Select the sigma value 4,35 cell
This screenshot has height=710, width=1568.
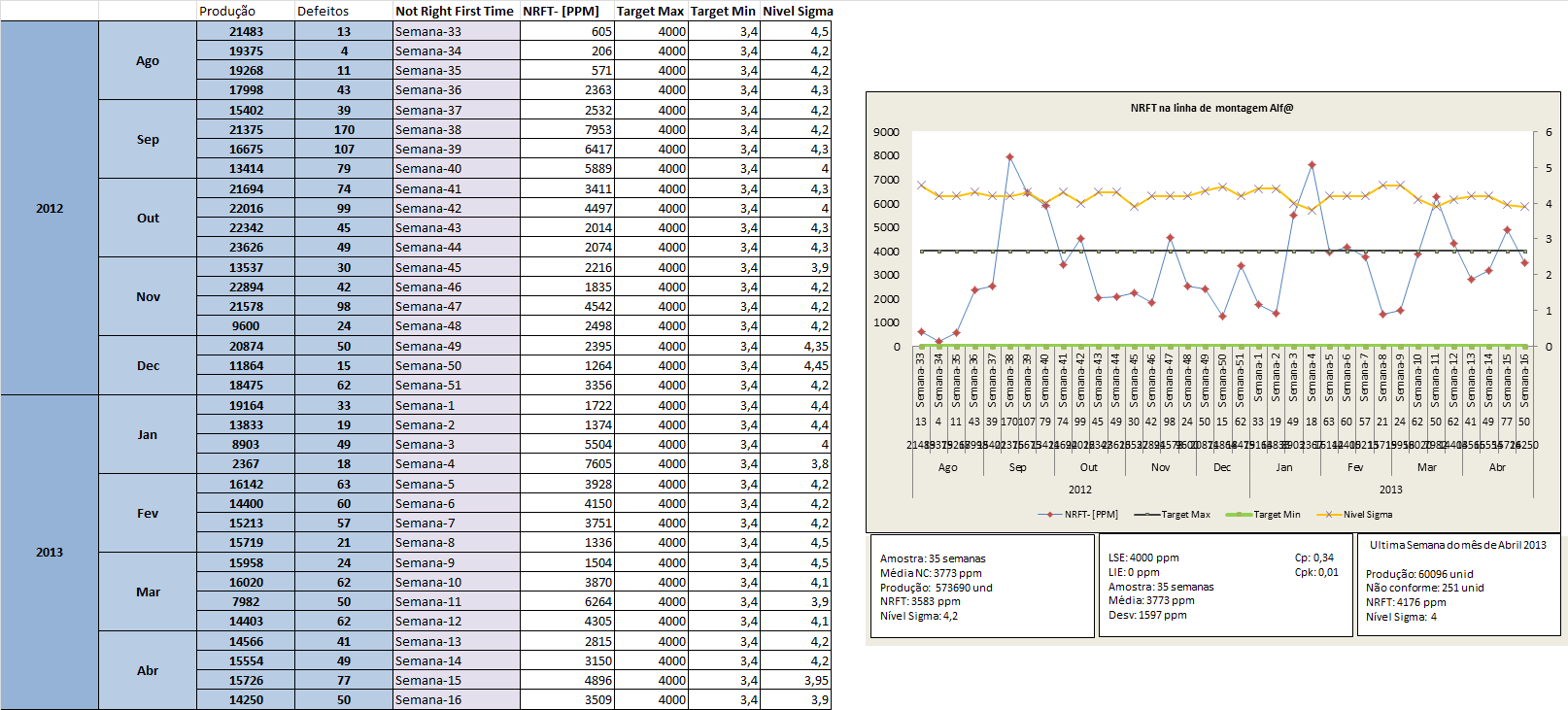pos(797,346)
